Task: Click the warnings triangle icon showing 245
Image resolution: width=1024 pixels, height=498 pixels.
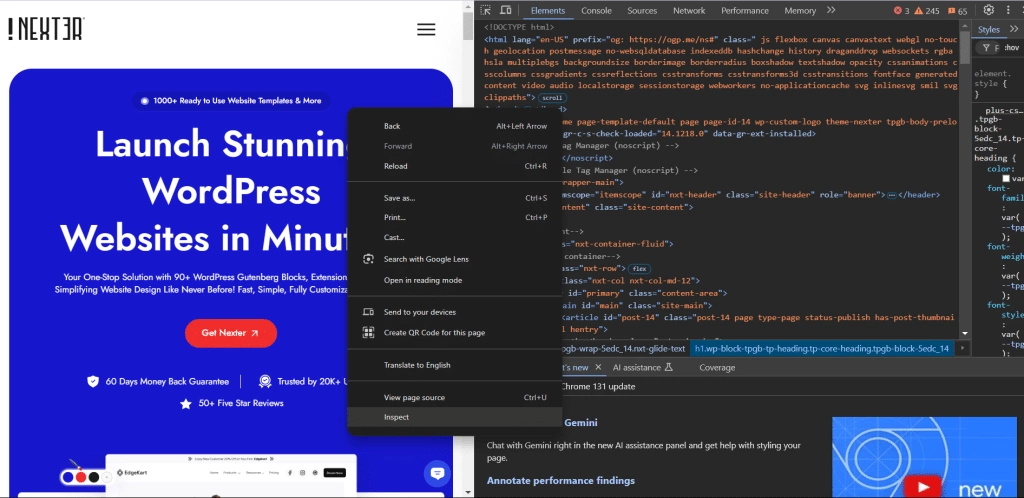Action: [926, 11]
